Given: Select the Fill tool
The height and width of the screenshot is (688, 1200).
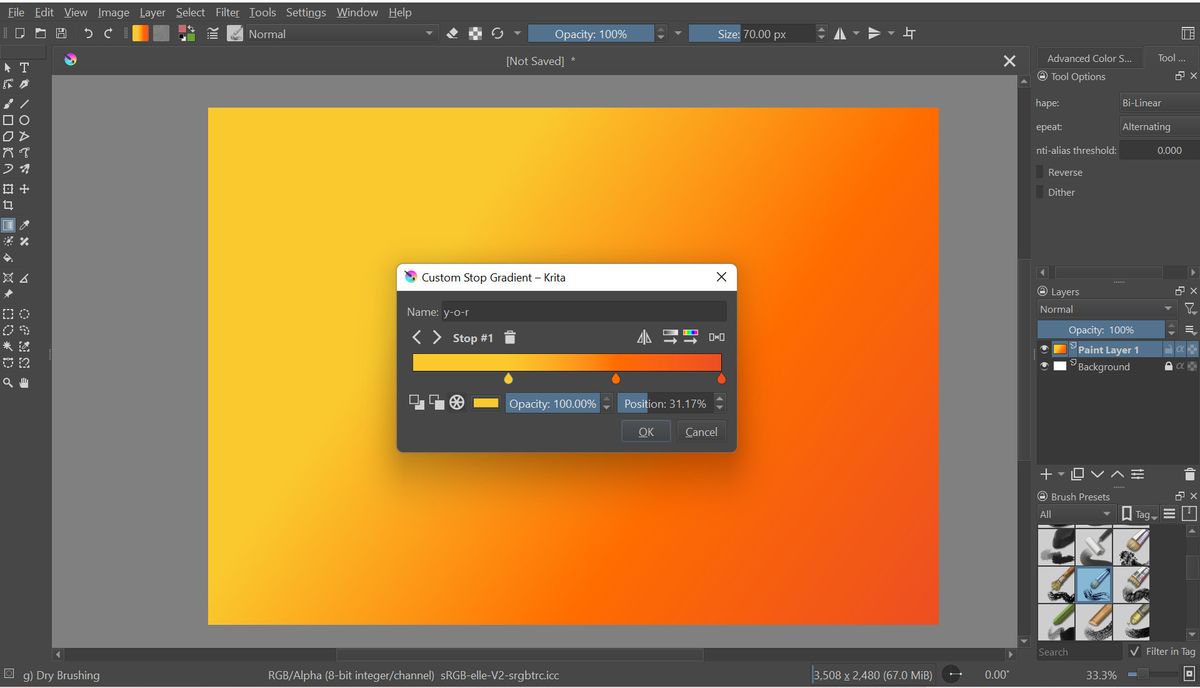Looking at the screenshot, I should click(x=8, y=258).
